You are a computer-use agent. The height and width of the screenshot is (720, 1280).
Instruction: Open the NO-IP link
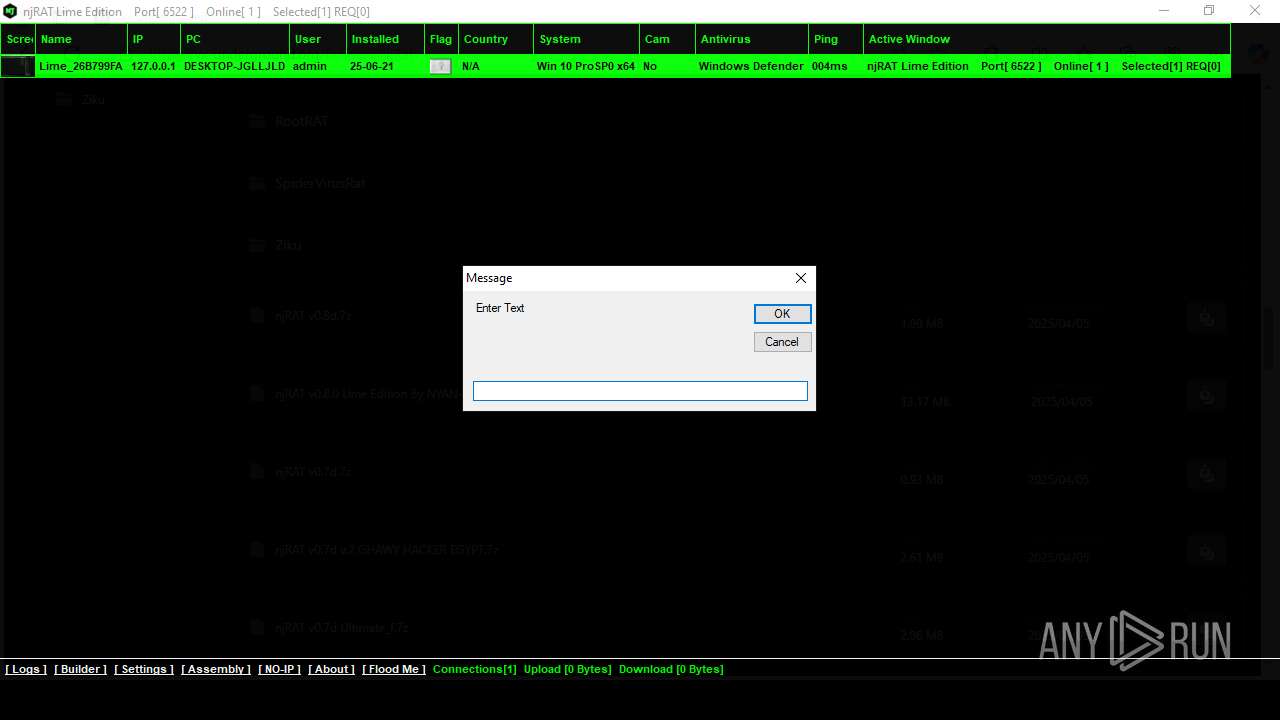click(280, 669)
